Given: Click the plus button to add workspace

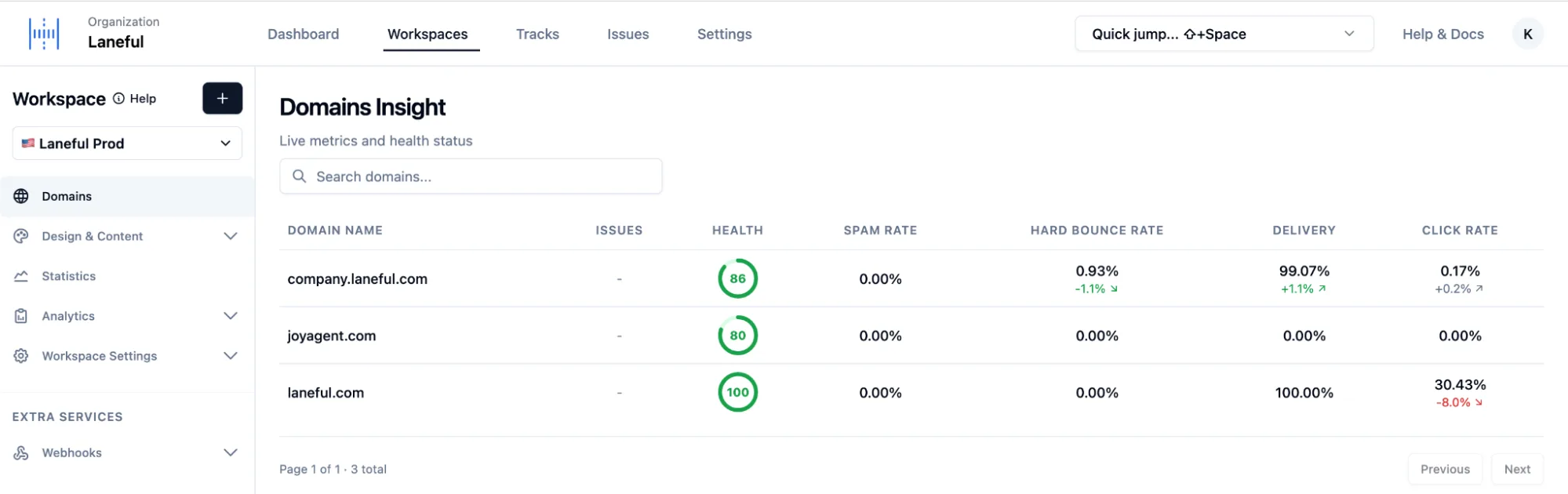Looking at the screenshot, I should tap(222, 98).
